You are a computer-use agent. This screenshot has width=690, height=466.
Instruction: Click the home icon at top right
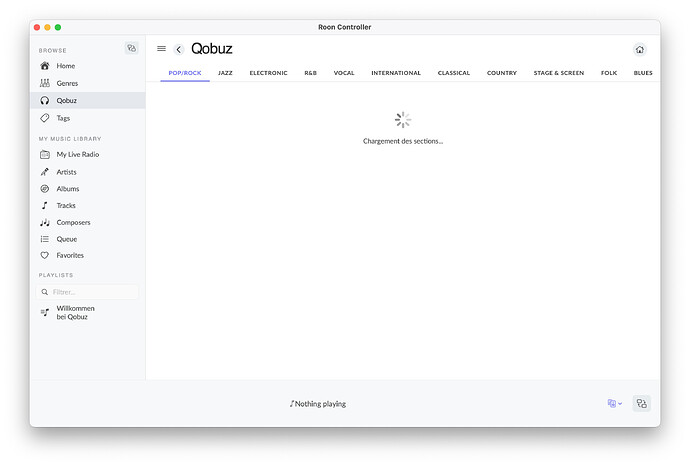click(640, 50)
